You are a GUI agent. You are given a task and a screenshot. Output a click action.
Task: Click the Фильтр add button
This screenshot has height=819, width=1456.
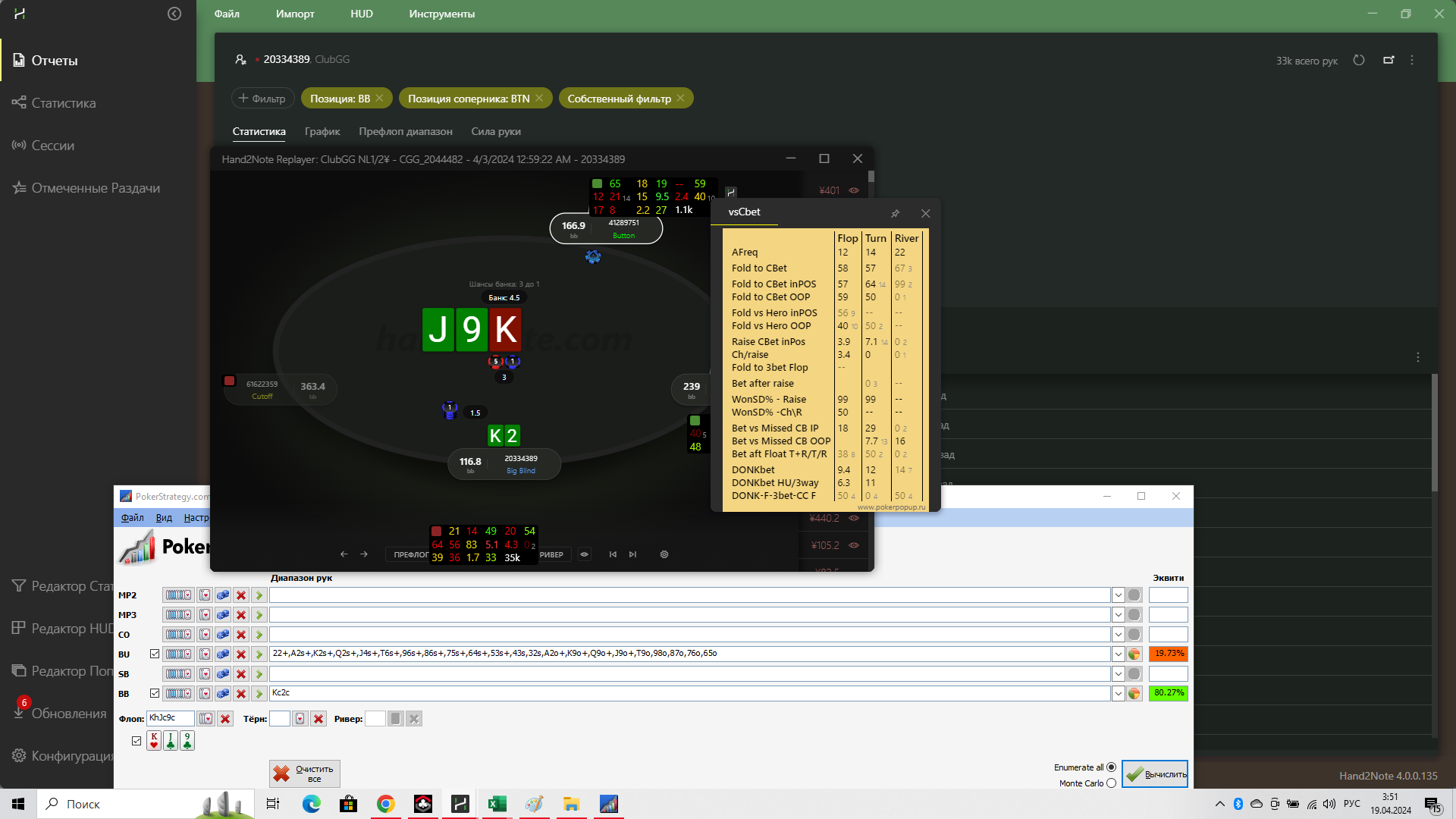pyautogui.click(x=262, y=99)
